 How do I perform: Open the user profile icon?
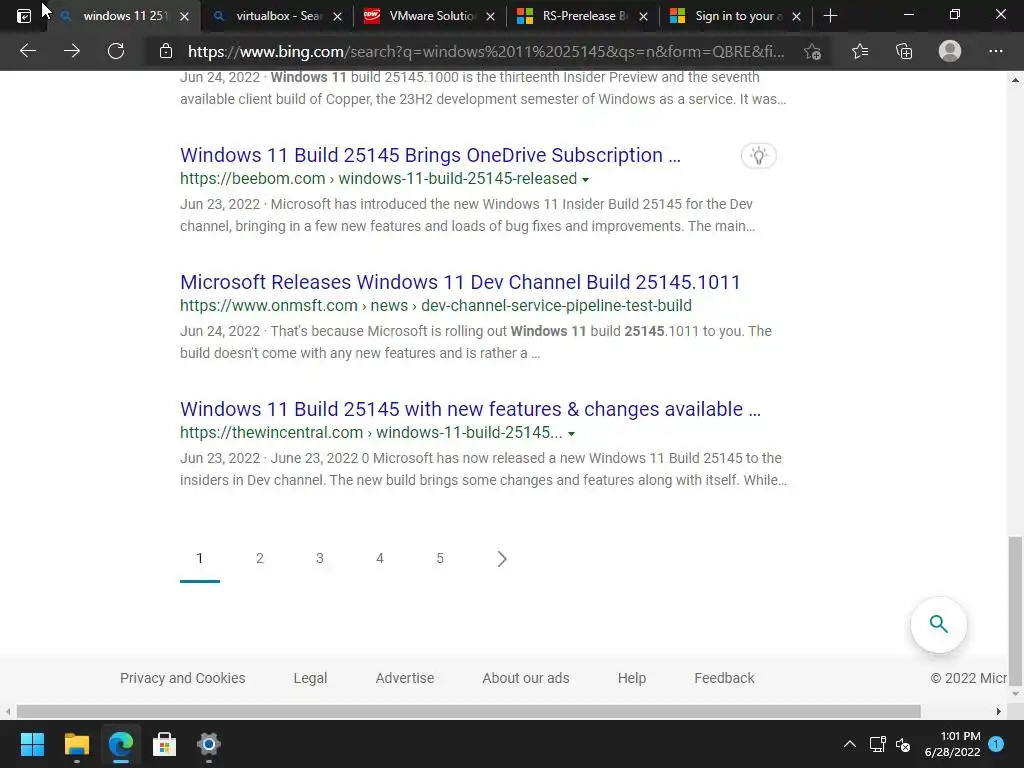(950, 51)
